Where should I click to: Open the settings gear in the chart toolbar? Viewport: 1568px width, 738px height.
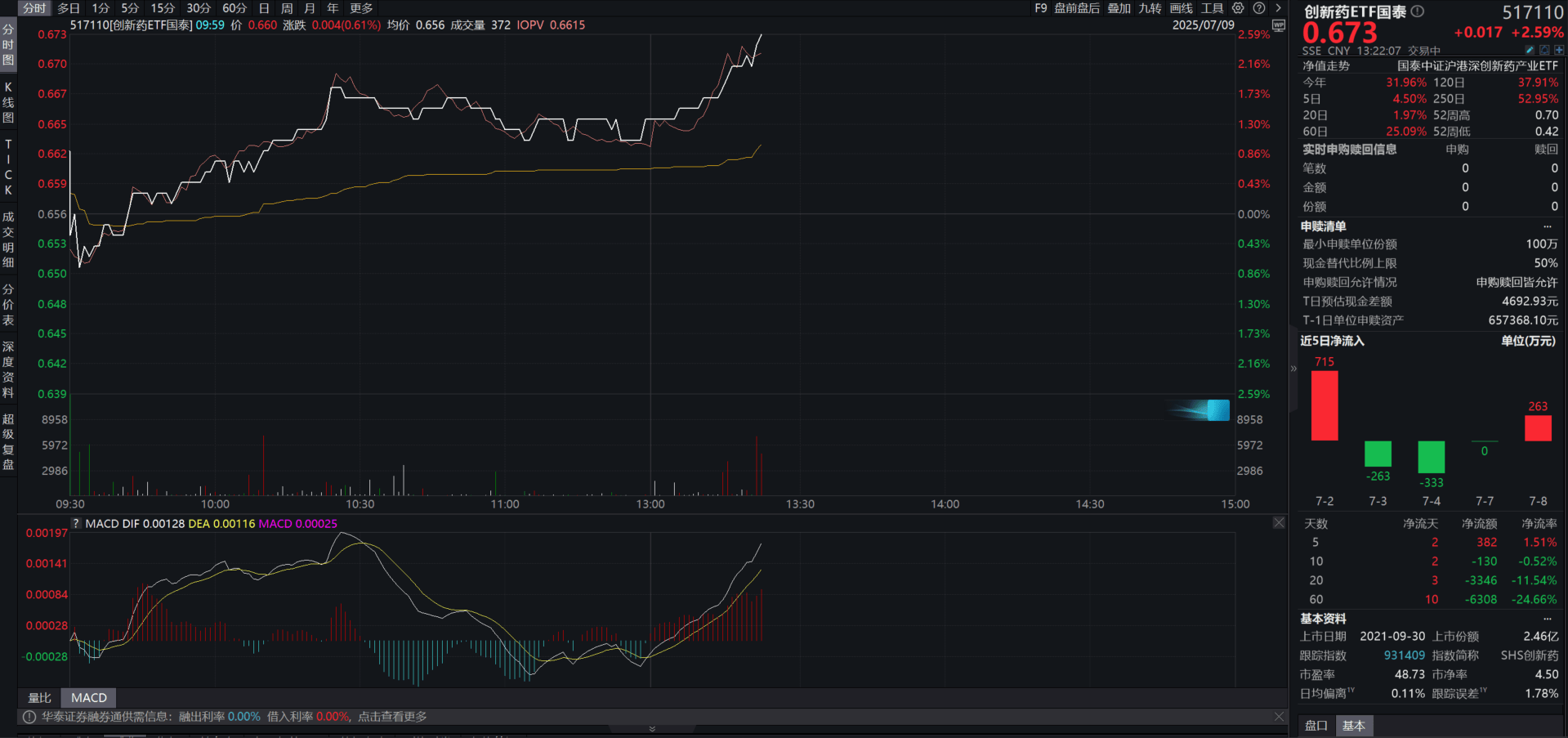pyautogui.click(x=1238, y=8)
